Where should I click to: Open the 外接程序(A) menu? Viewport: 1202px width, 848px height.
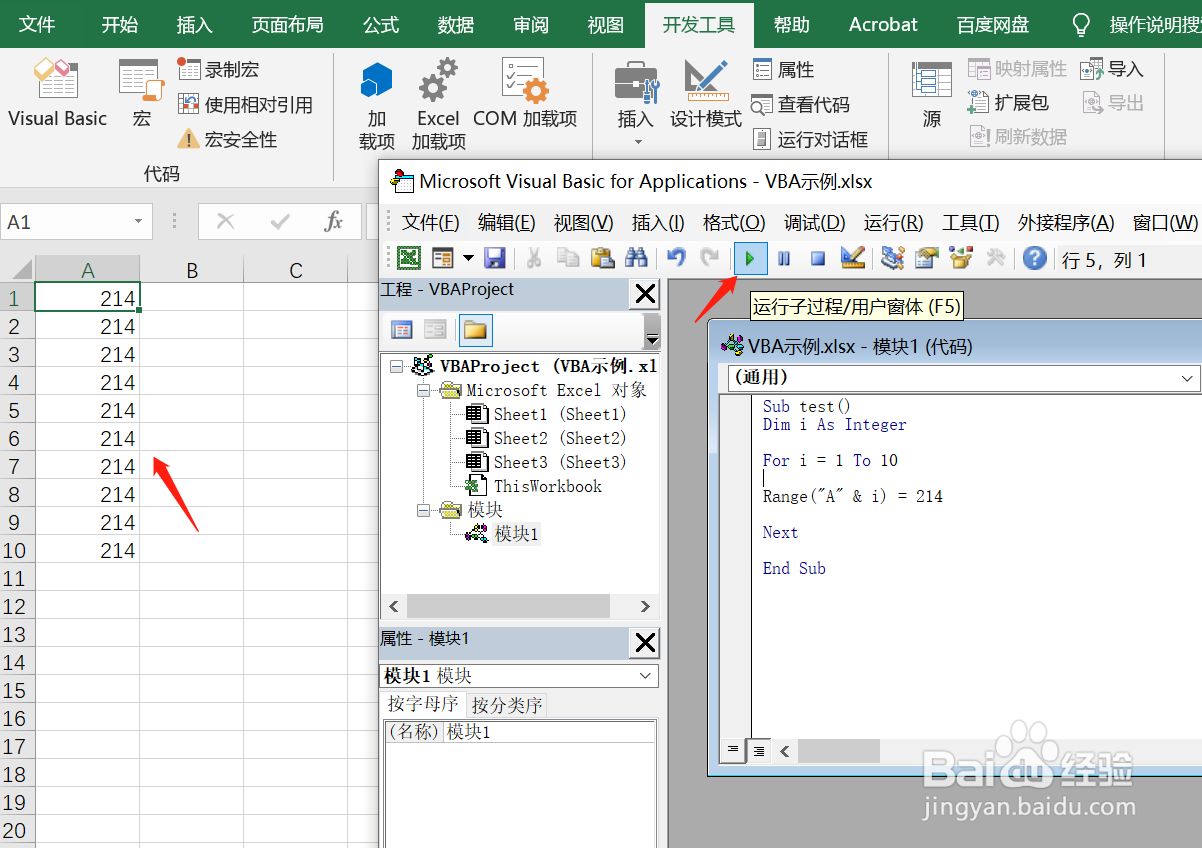point(1066,223)
